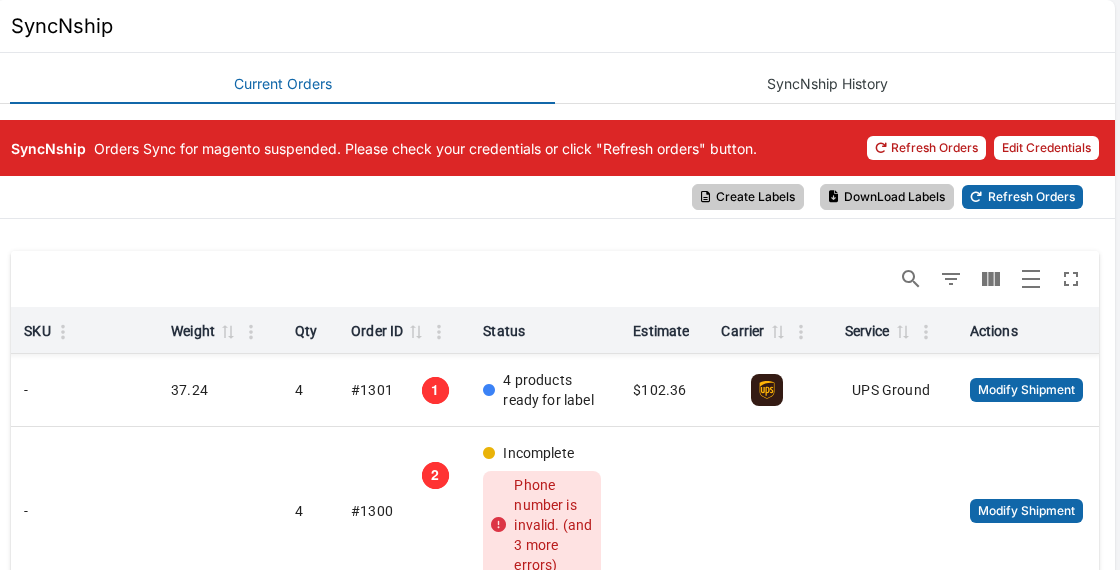Click the show/hide columns icon
Image resolution: width=1120 pixels, height=570 pixels.
point(991,279)
